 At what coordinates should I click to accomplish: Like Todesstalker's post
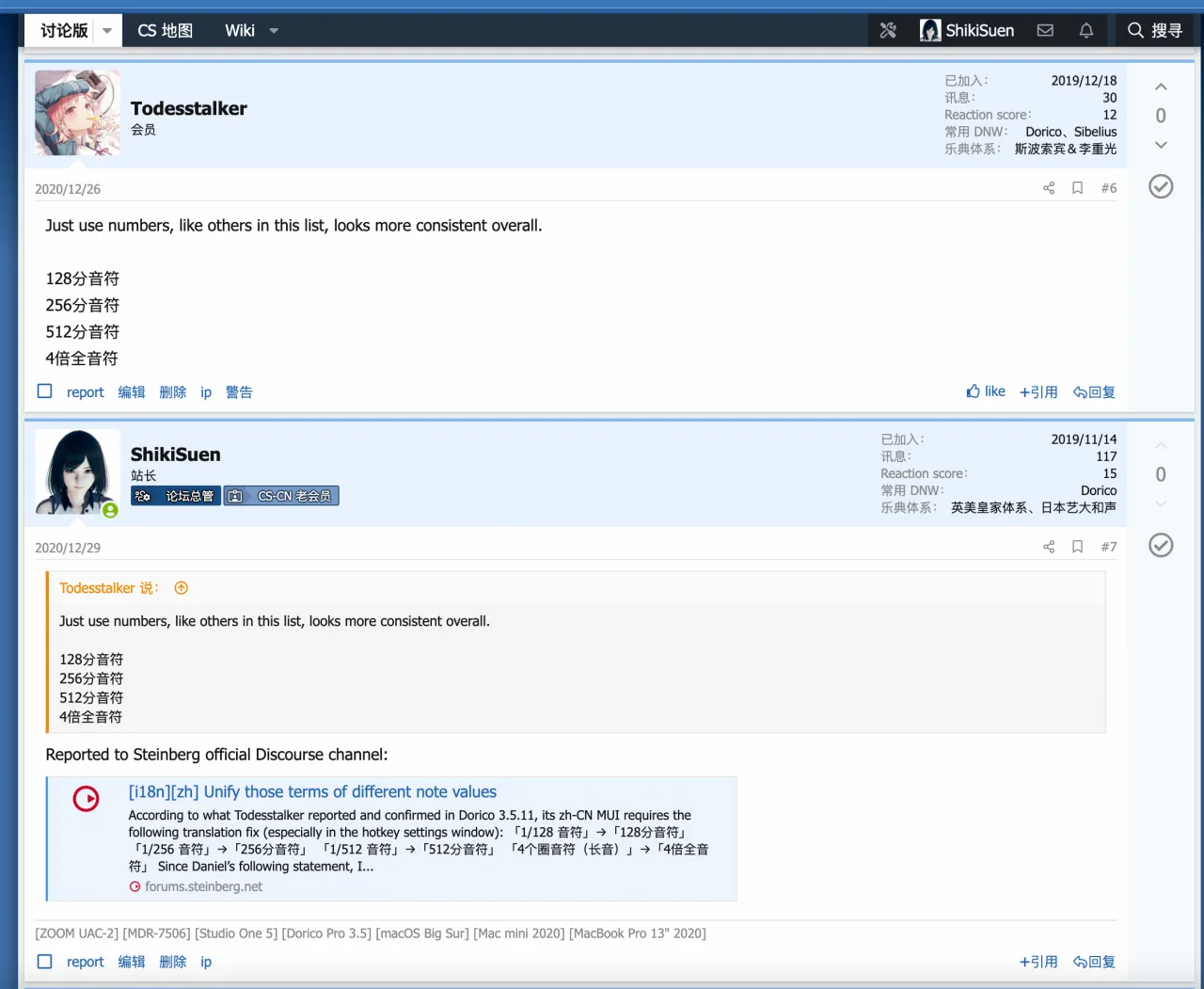[x=986, y=391]
